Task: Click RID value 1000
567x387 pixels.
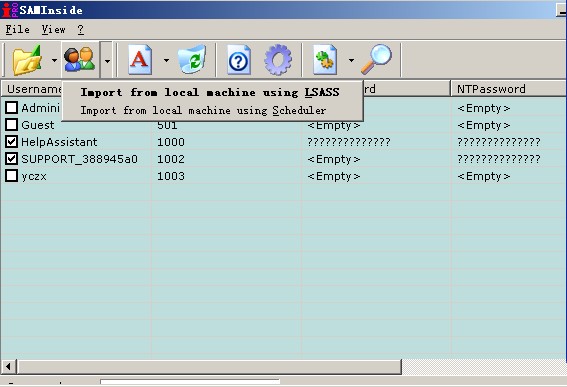Action: tap(171, 142)
